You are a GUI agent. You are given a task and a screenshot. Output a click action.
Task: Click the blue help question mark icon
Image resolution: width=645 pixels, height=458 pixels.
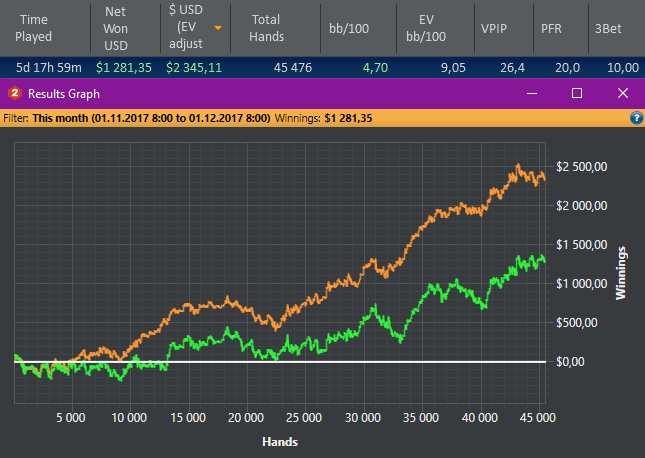(636, 118)
